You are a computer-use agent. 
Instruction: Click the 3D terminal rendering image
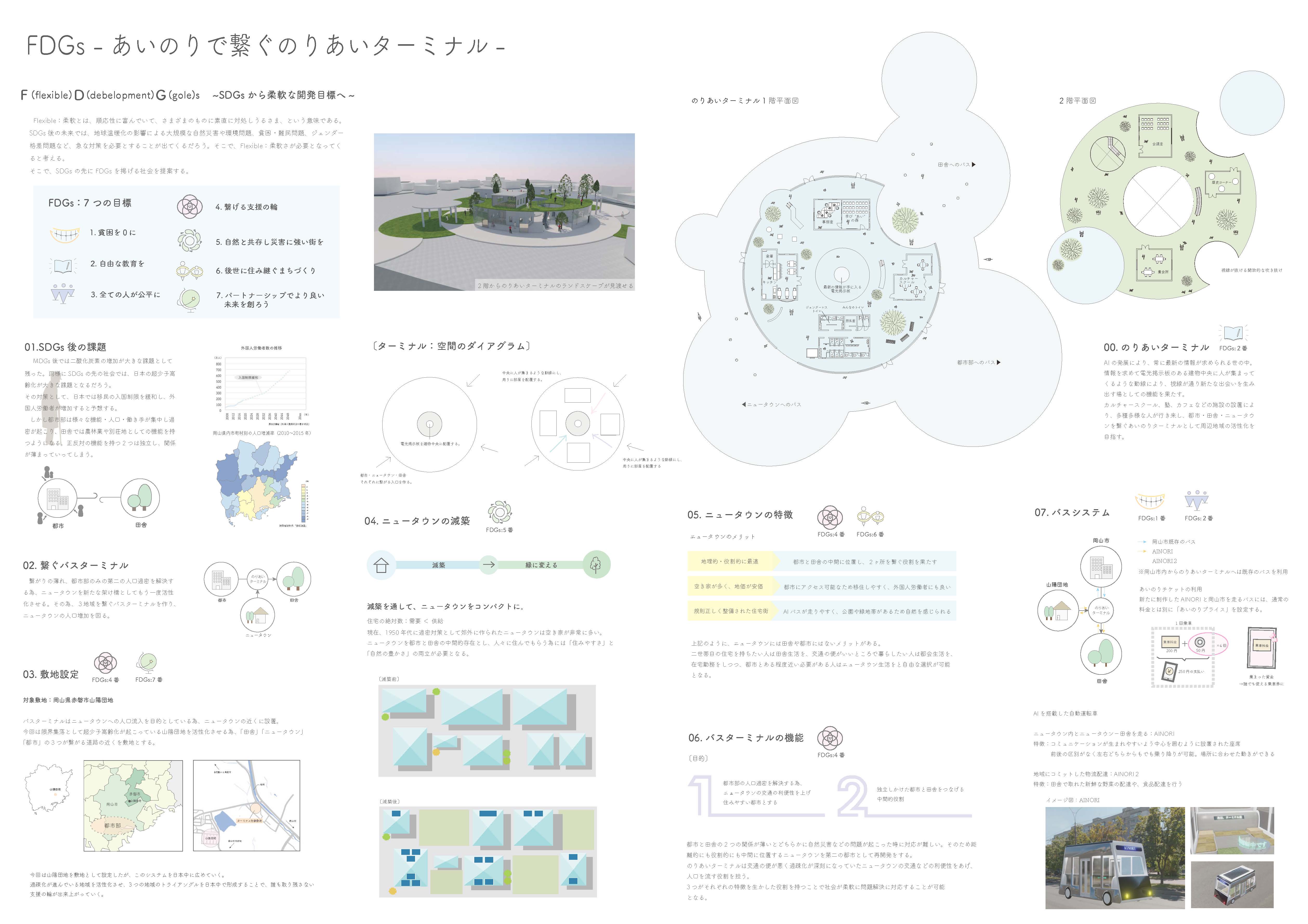point(504,212)
